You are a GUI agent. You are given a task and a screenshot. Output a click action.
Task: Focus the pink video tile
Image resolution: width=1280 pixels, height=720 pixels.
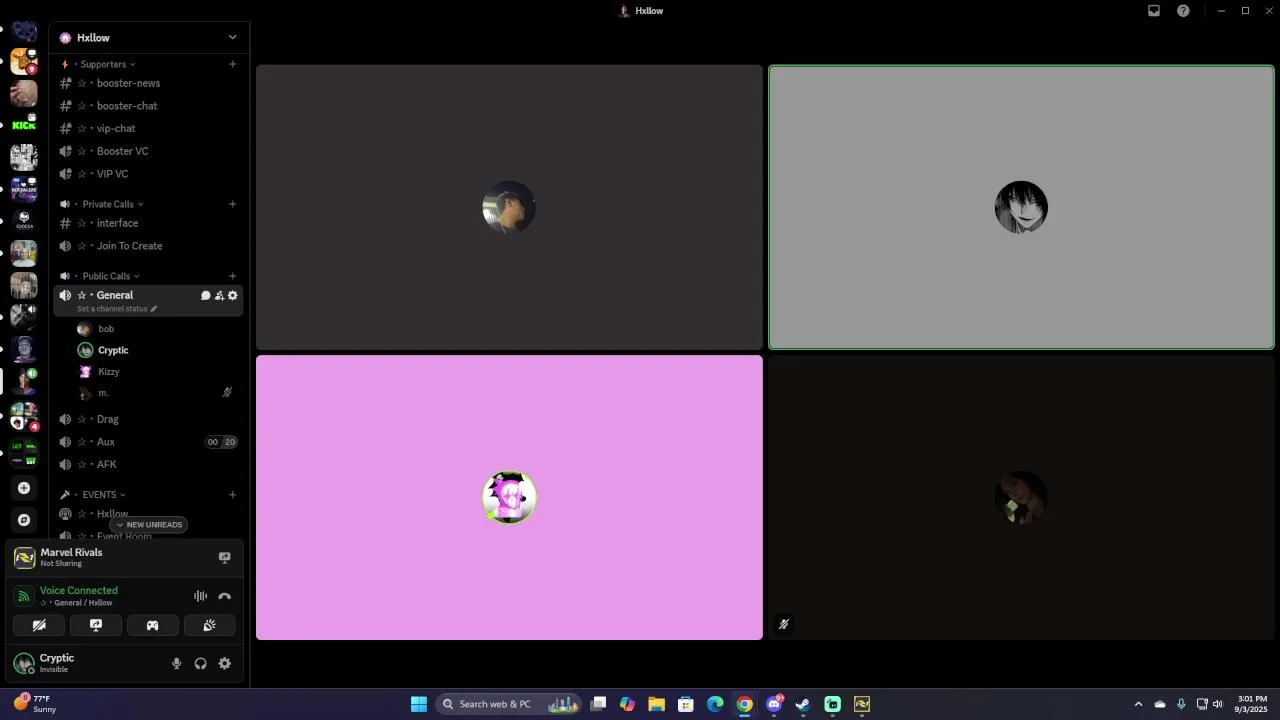(x=509, y=497)
